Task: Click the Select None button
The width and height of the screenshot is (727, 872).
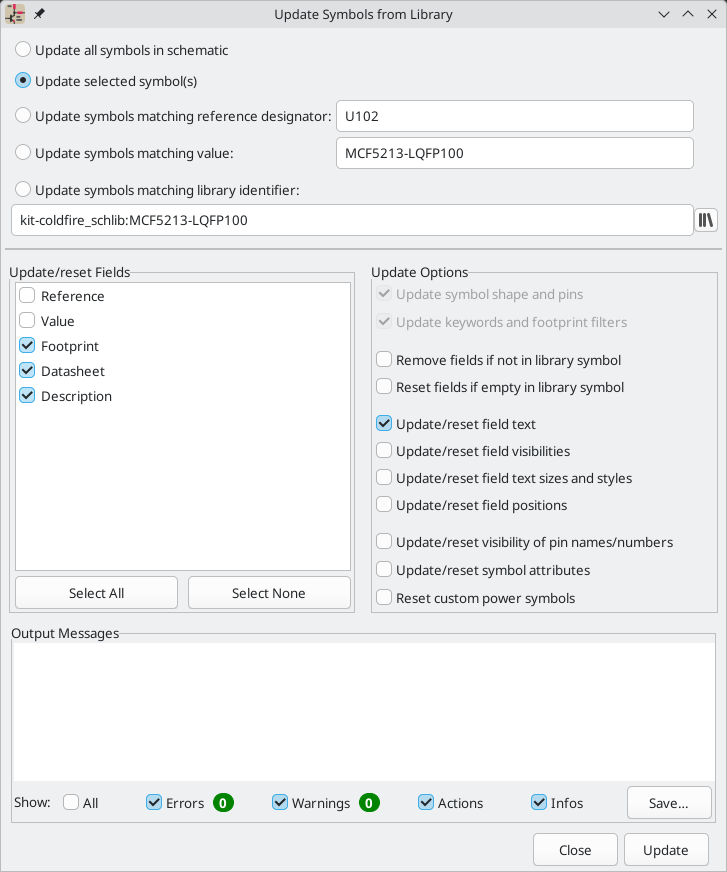Action: (x=269, y=593)
